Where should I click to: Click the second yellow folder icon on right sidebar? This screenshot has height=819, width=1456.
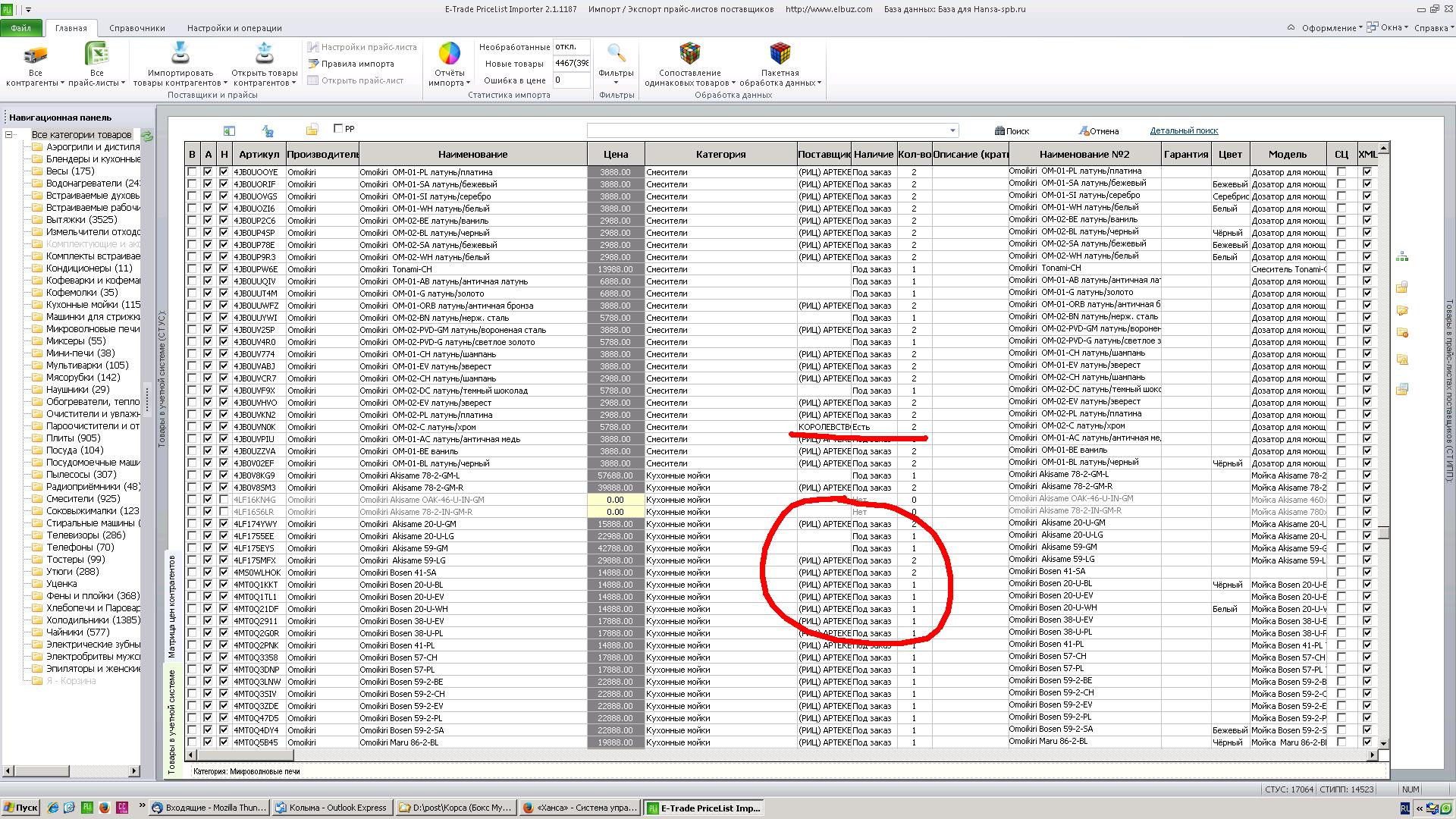click(x=1402, y=310)
